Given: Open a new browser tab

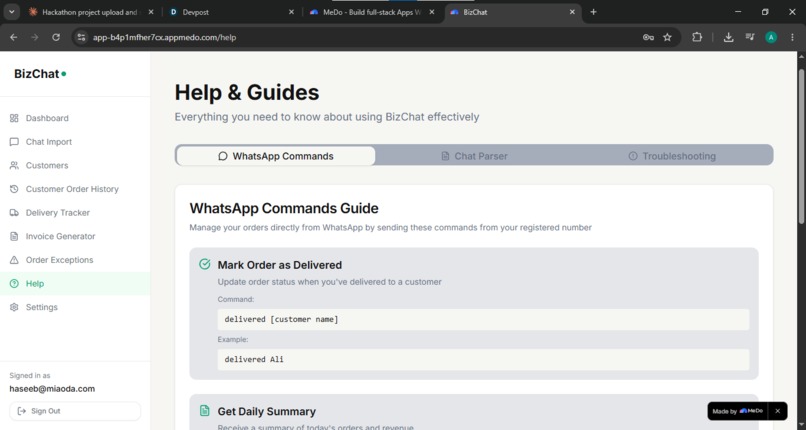Looking at the screenshot, I should click(593, 12).
